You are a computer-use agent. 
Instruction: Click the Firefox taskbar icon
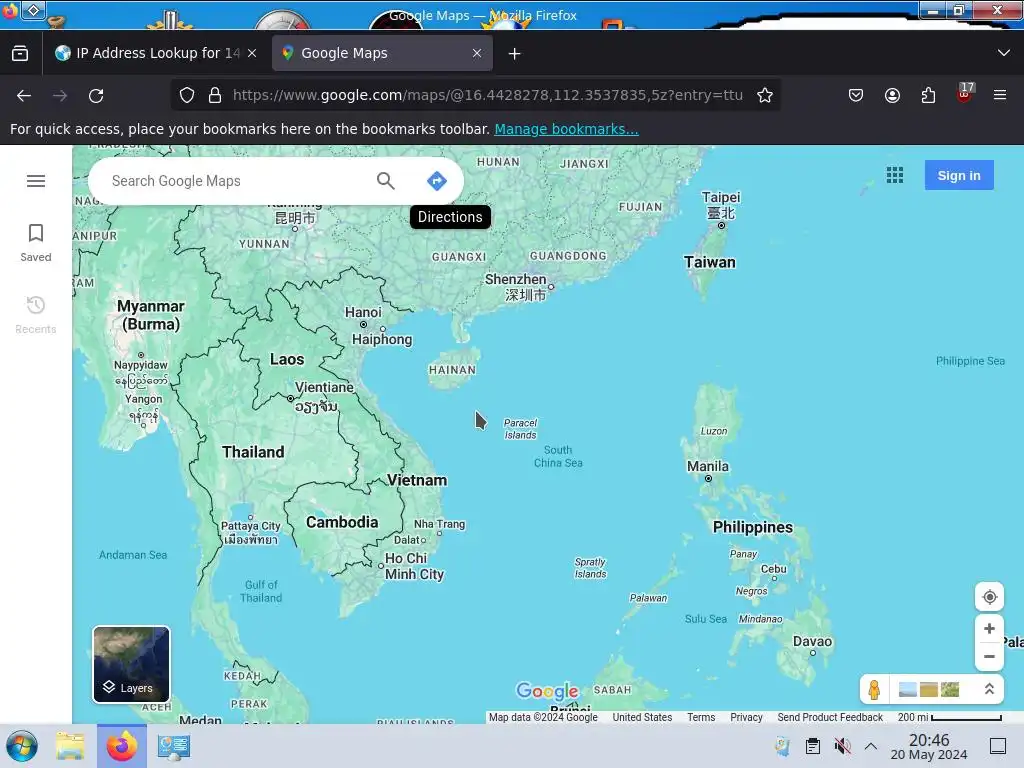pyautogui.click(x=122, y=746)
